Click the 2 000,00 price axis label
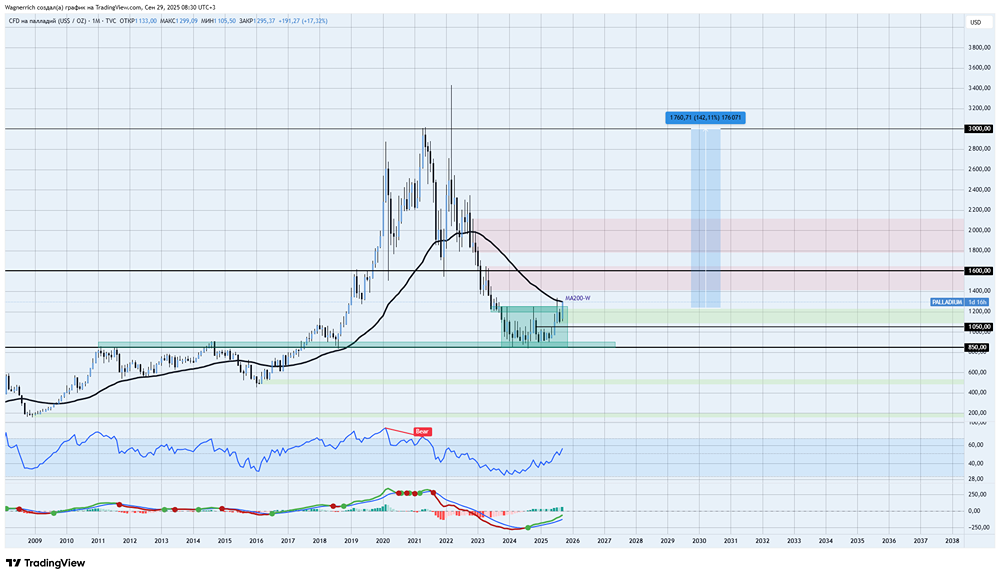 click(979, 230)
